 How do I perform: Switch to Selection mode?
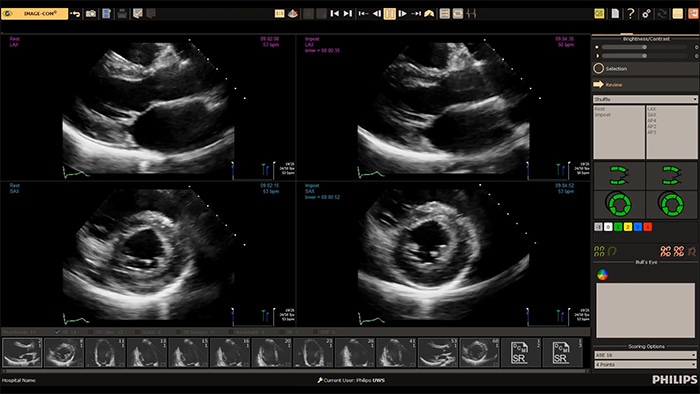tap(646, 69)
